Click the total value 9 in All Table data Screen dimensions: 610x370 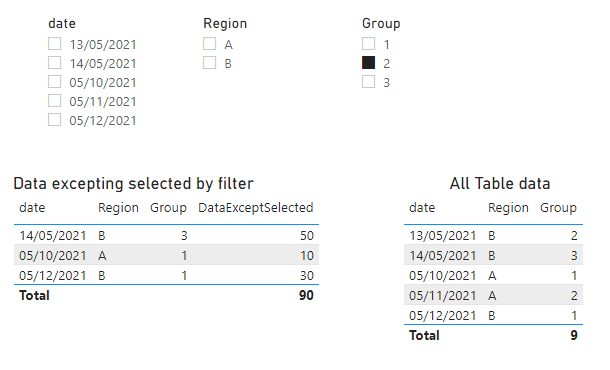(574, 335)
